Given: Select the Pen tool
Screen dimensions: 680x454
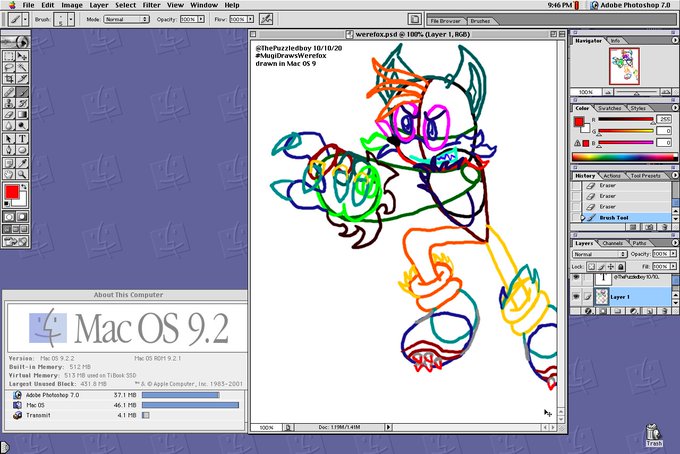Looking at the screenshot, I should coord(9,150).
